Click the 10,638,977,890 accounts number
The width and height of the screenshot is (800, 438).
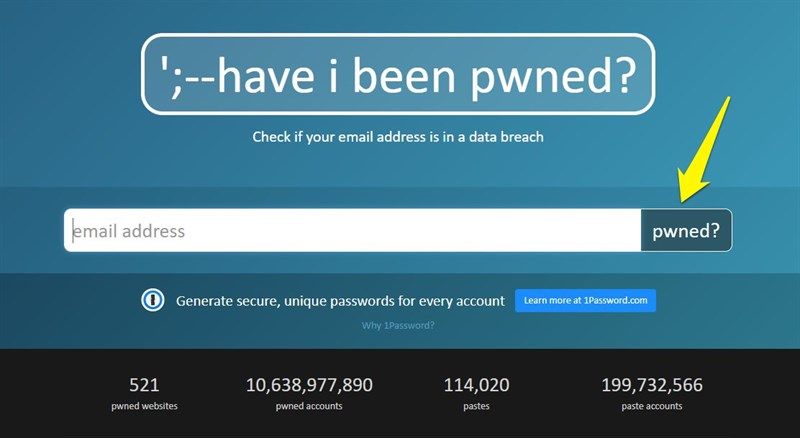pos(309,384)
